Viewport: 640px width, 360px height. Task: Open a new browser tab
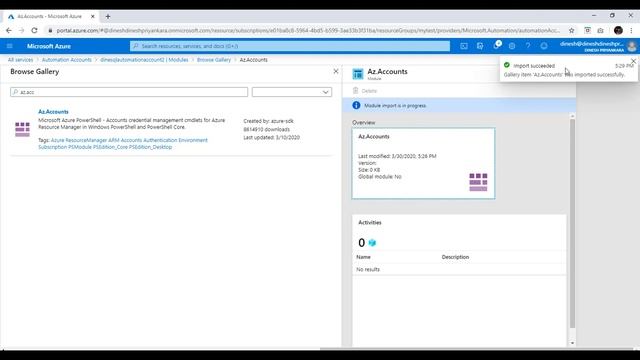(x=108, y=16)
